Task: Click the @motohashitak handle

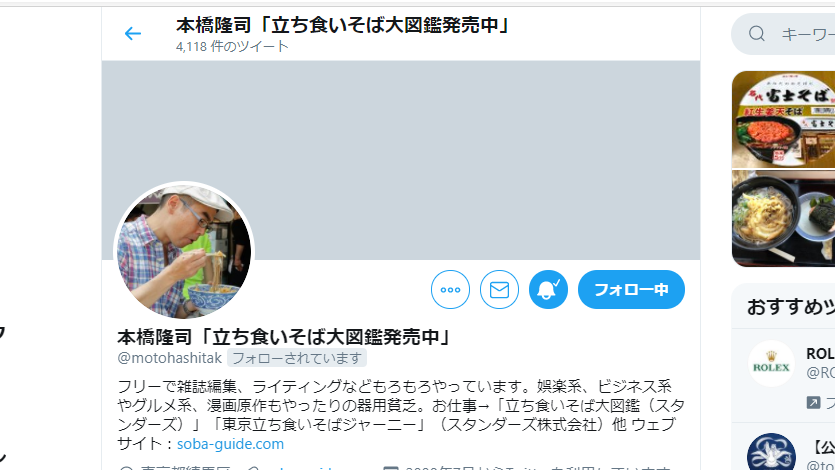Action: click(x=169, y=358)
